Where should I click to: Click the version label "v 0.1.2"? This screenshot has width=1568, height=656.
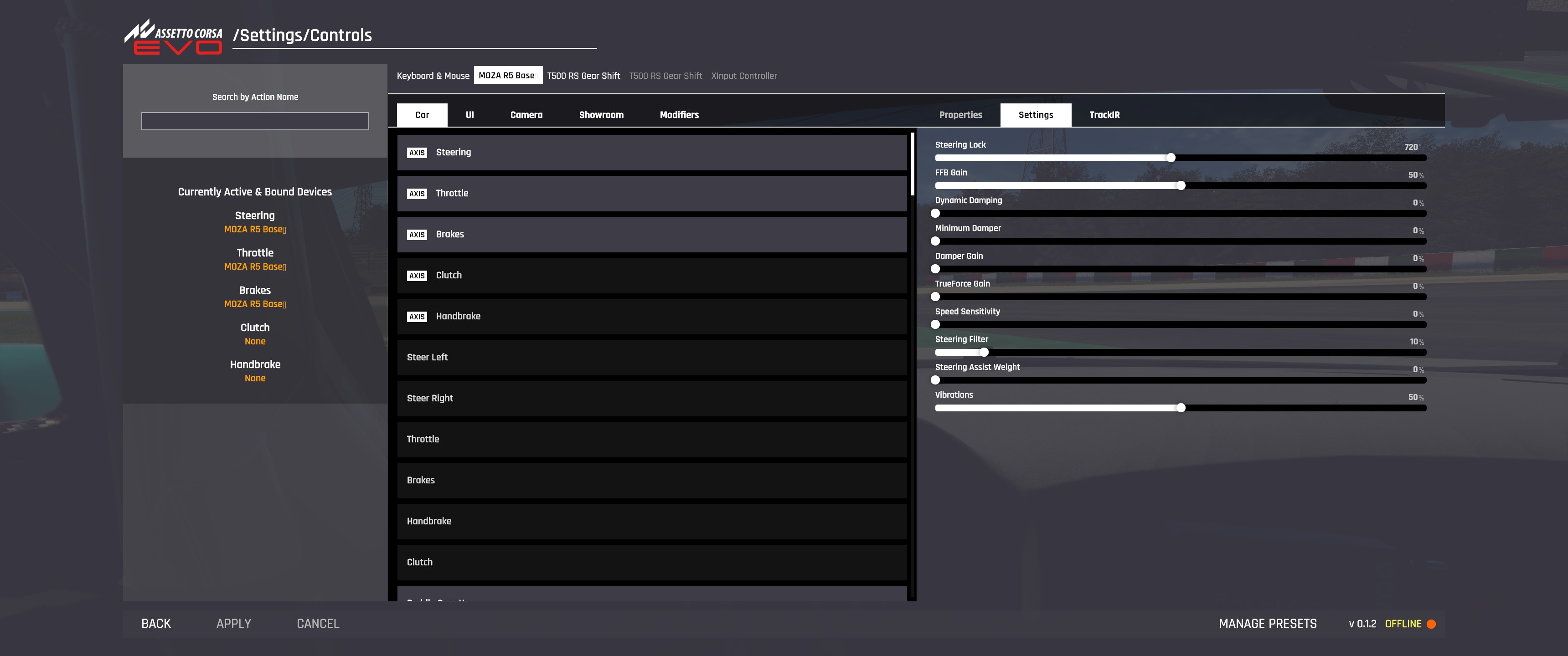[x=1362, y=624]
